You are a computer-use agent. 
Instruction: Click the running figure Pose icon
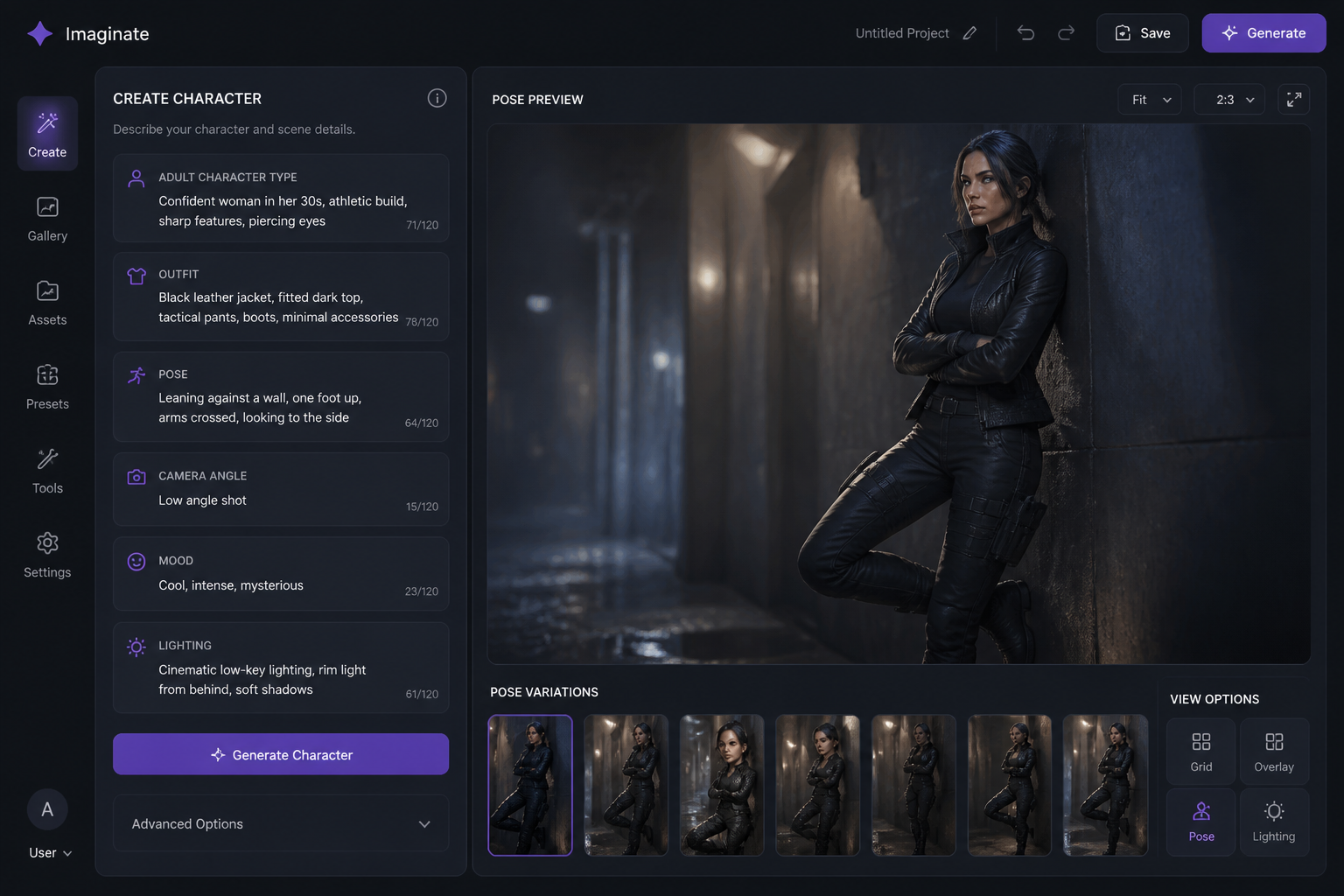(136, 375)
